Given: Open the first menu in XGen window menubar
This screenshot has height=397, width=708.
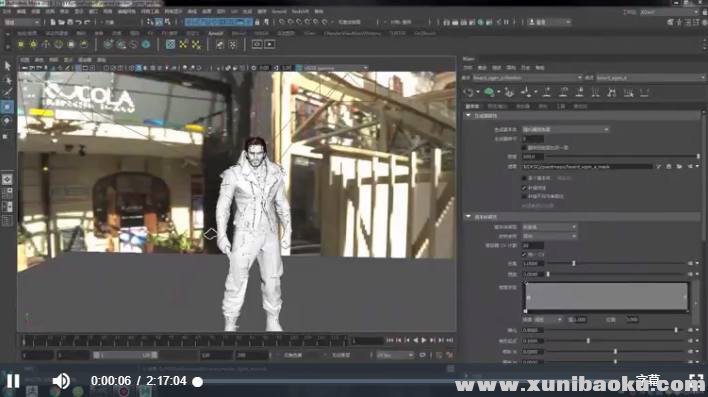Looking at the screenshot, I should coord(468,68).
